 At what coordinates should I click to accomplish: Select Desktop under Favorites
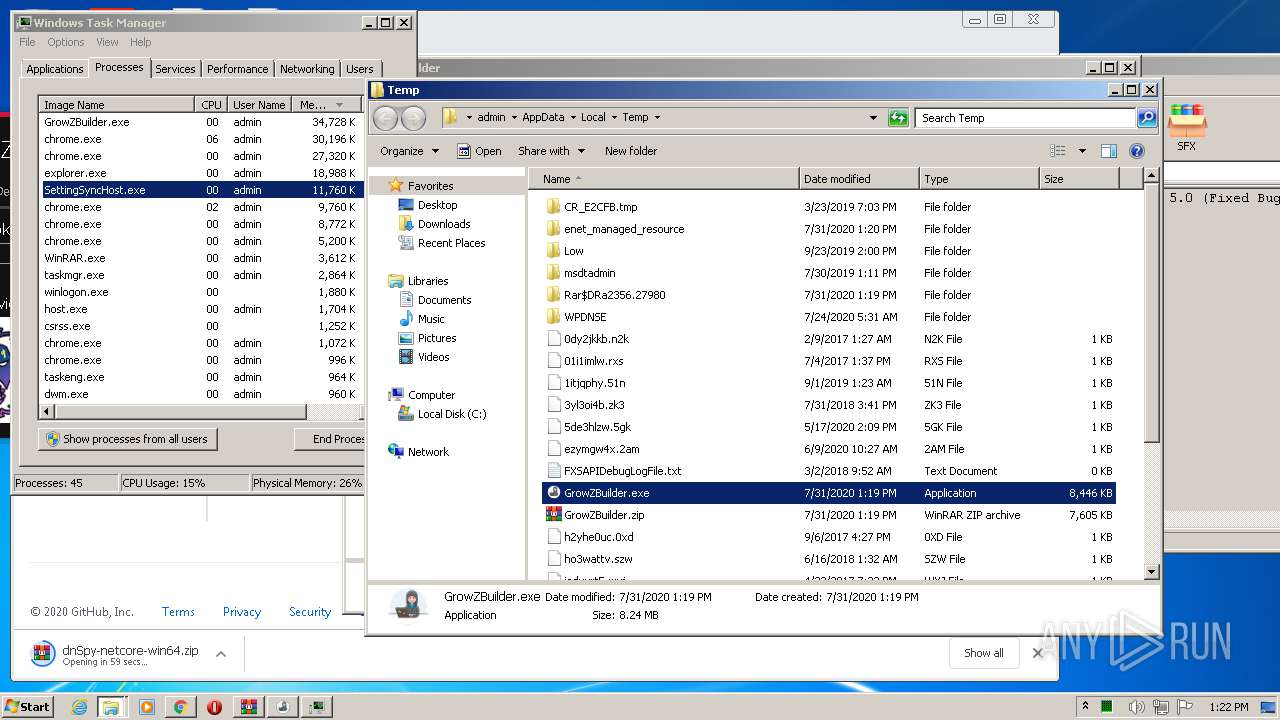click(437, 205)
